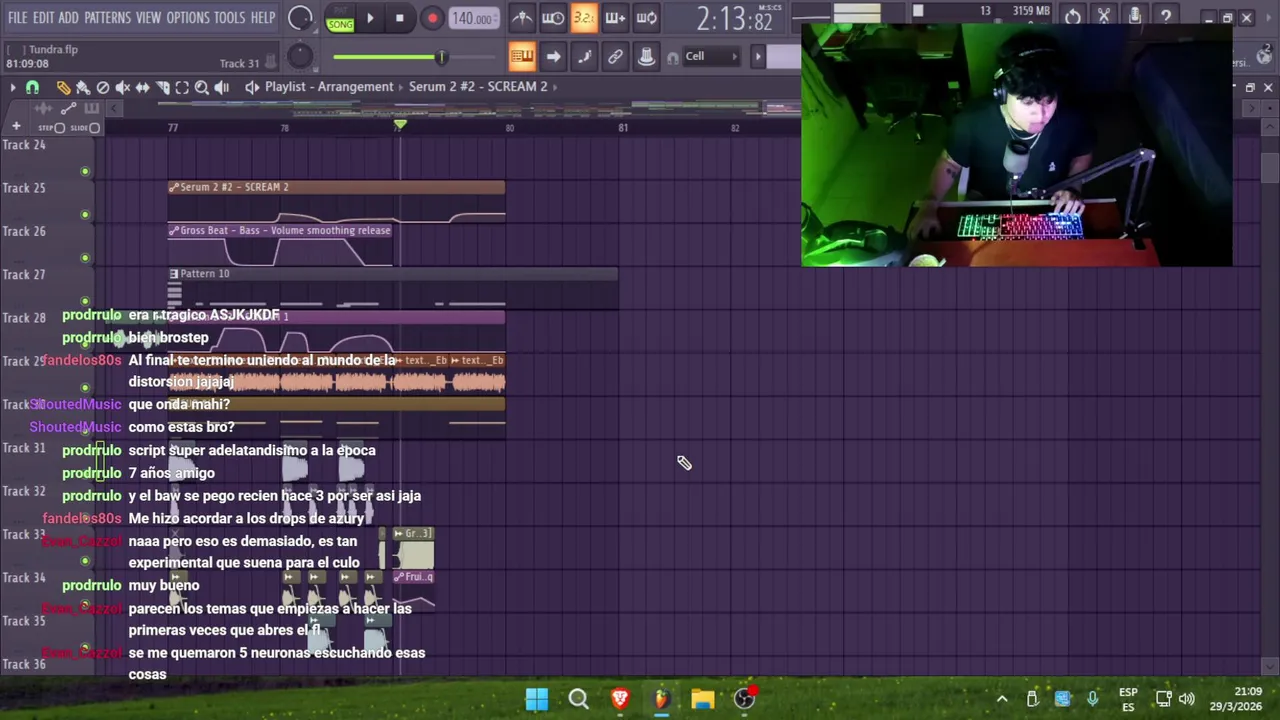Mute Track 25 via its green light
The image size is (1280, 720).
85,214
